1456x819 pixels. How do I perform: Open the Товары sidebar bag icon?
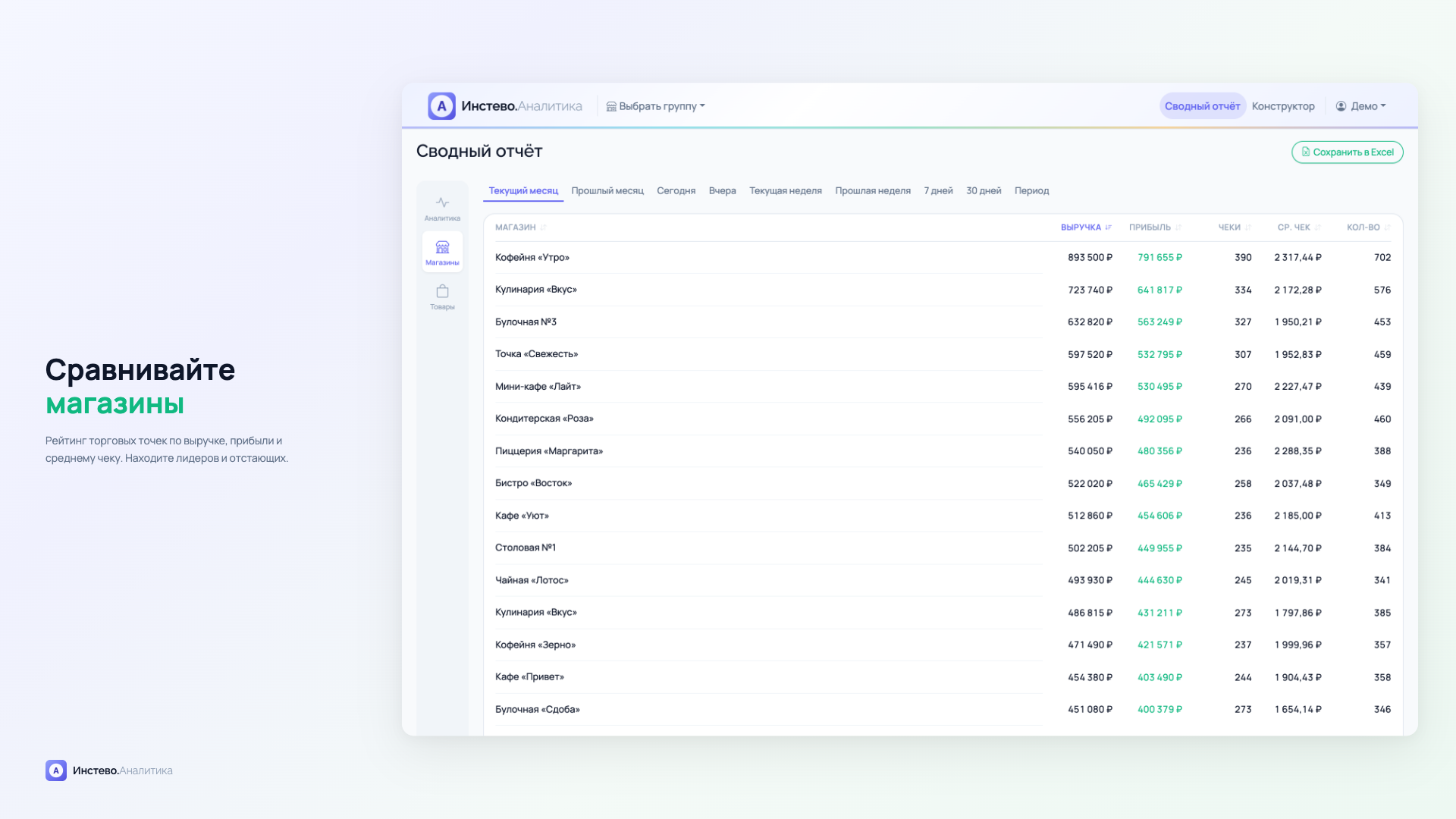click(442, 292)
